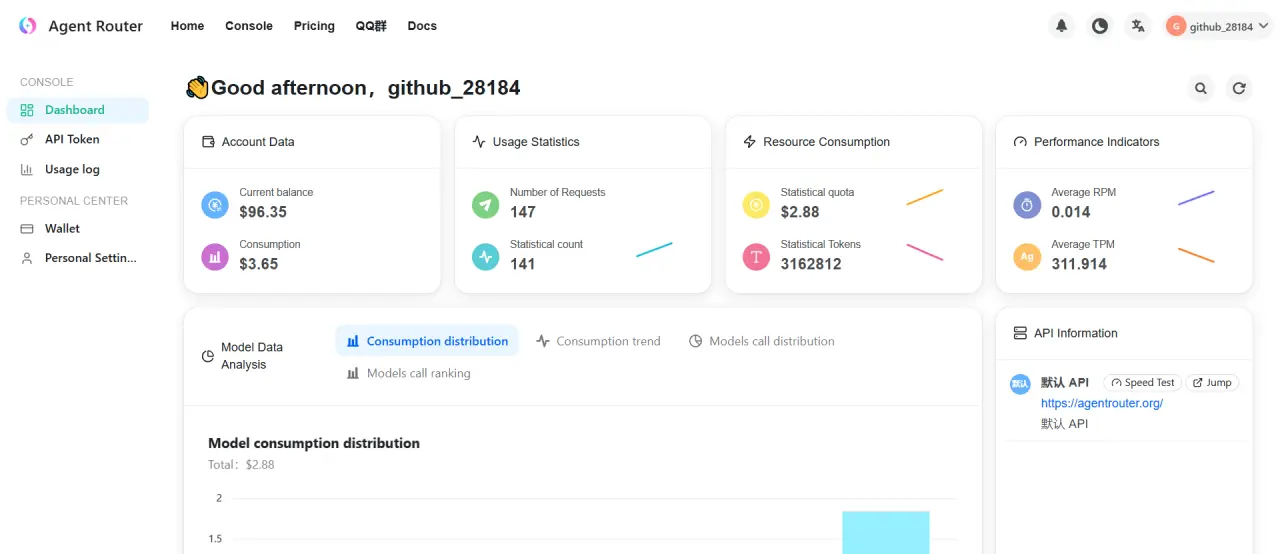Click the Average TPM orange sparkline
The height and width of the screenshot is (554, 1280).
pos(1196,255)
